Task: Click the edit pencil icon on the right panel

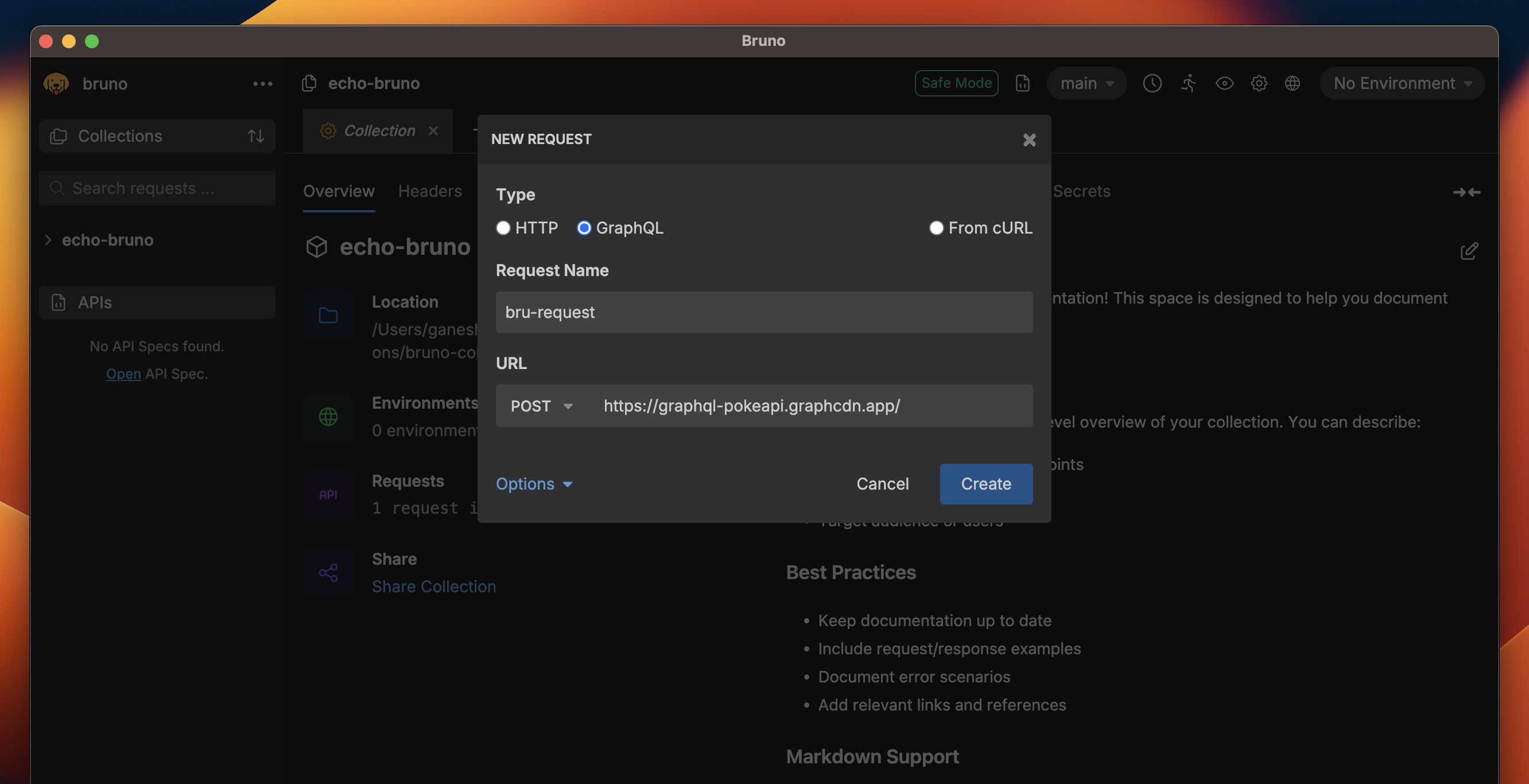Action: 1469,251
